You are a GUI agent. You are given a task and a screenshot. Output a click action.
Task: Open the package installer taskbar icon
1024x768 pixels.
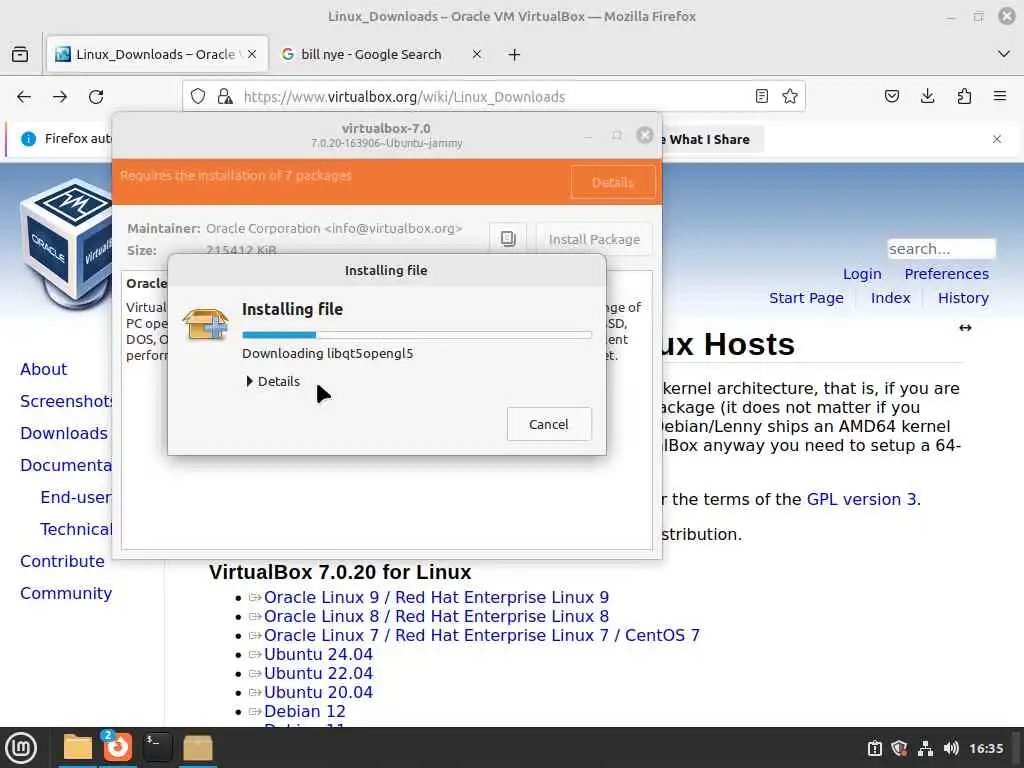click(197, 748)
